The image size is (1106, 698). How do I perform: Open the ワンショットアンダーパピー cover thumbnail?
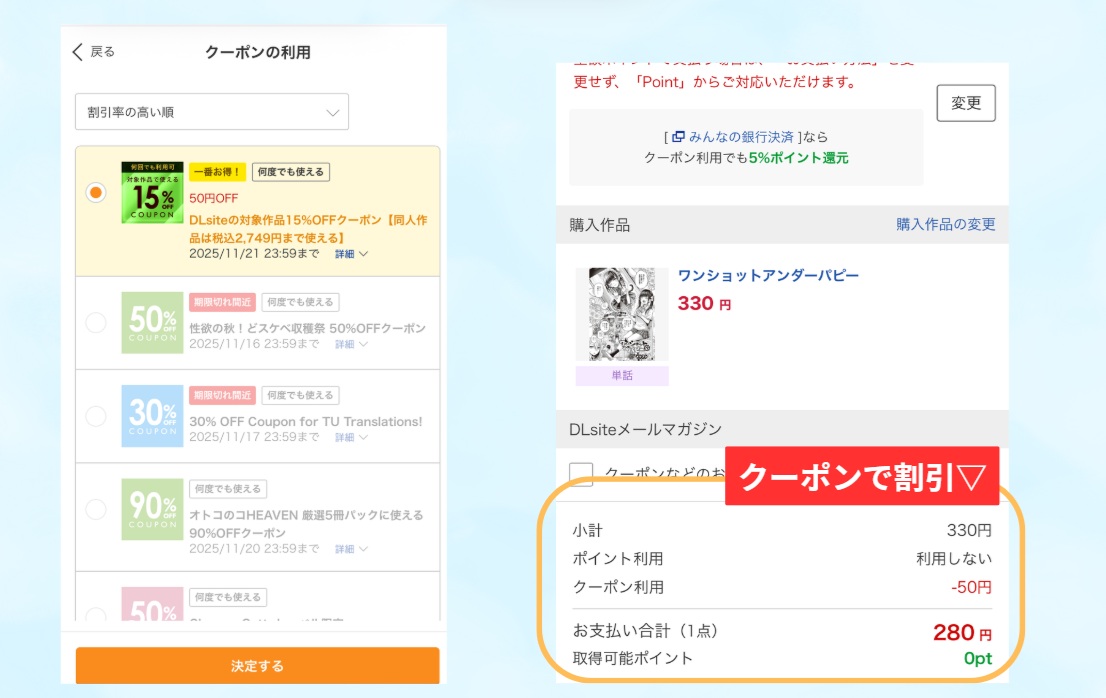(622, 314)
